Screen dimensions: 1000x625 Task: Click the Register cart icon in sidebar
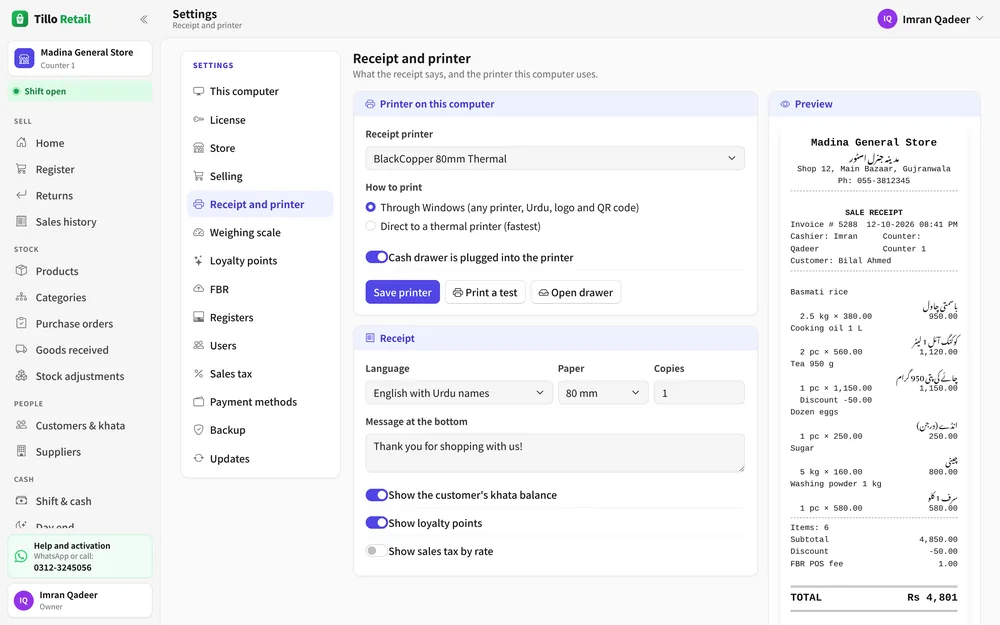pos(22,169)
